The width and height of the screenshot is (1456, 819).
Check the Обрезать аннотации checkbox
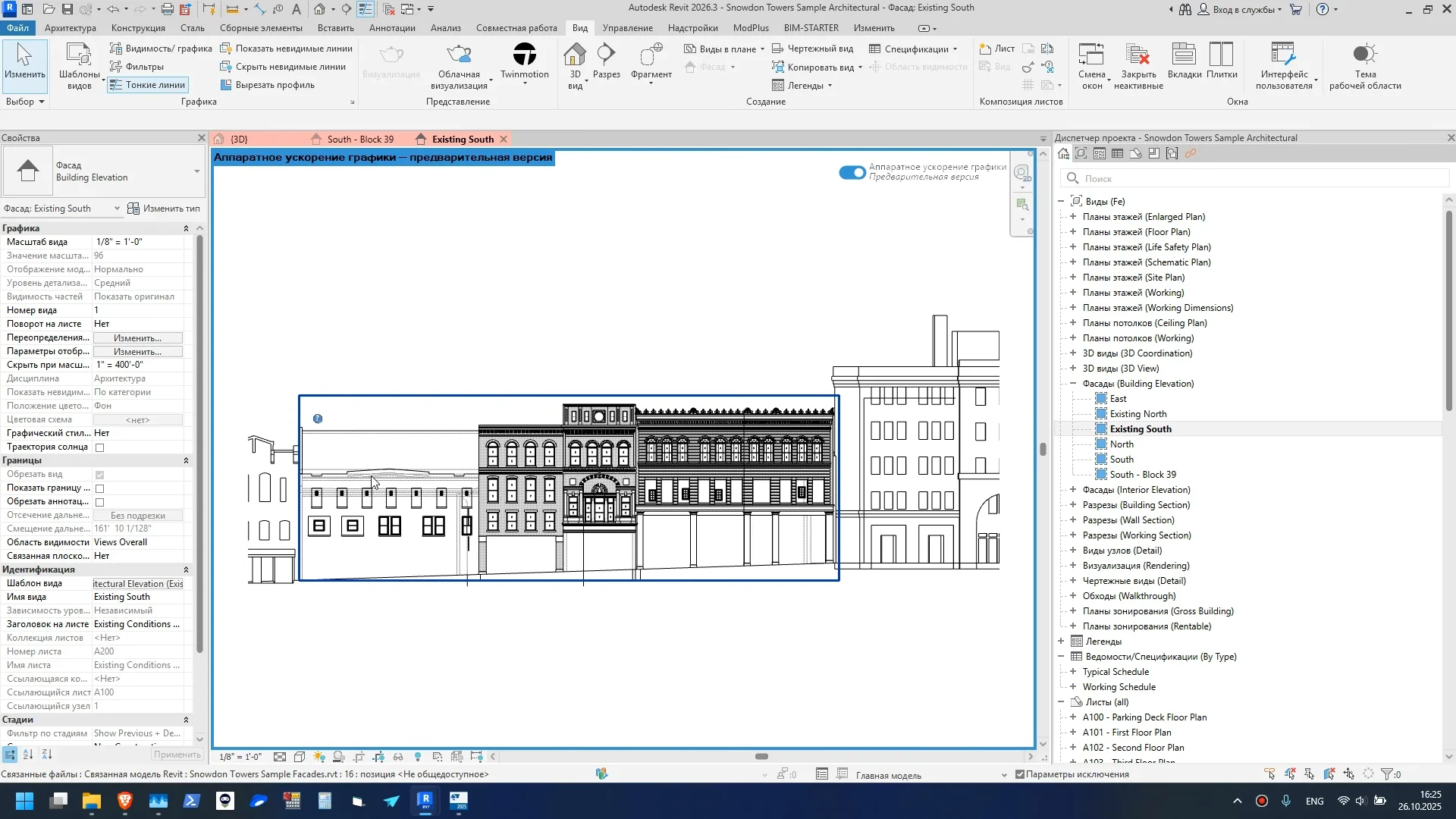tap(99, 502)
